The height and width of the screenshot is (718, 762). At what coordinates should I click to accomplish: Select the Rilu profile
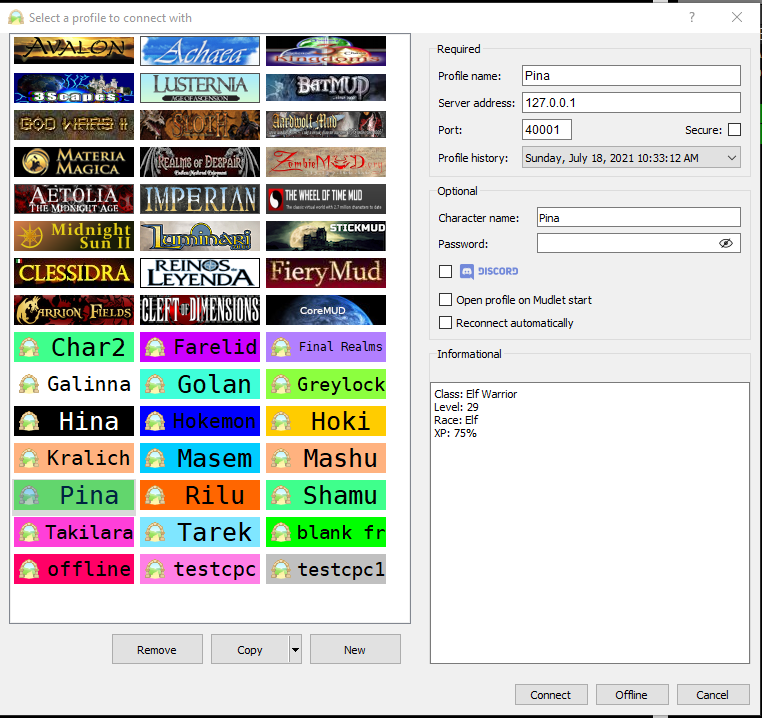click(200, 495)
